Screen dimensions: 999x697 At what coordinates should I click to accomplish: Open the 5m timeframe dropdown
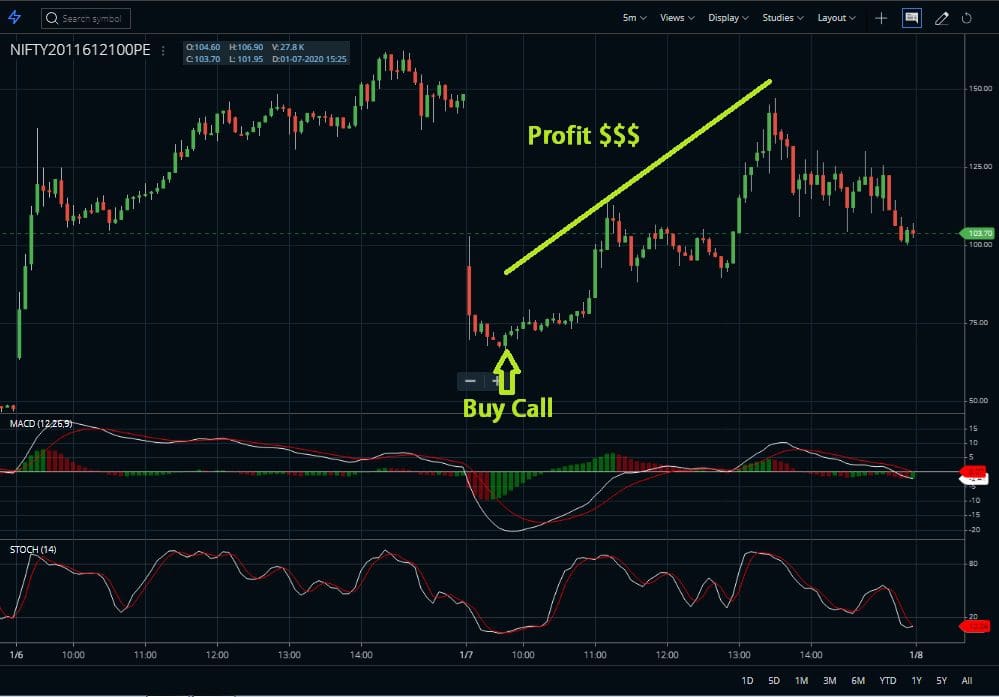634,18
